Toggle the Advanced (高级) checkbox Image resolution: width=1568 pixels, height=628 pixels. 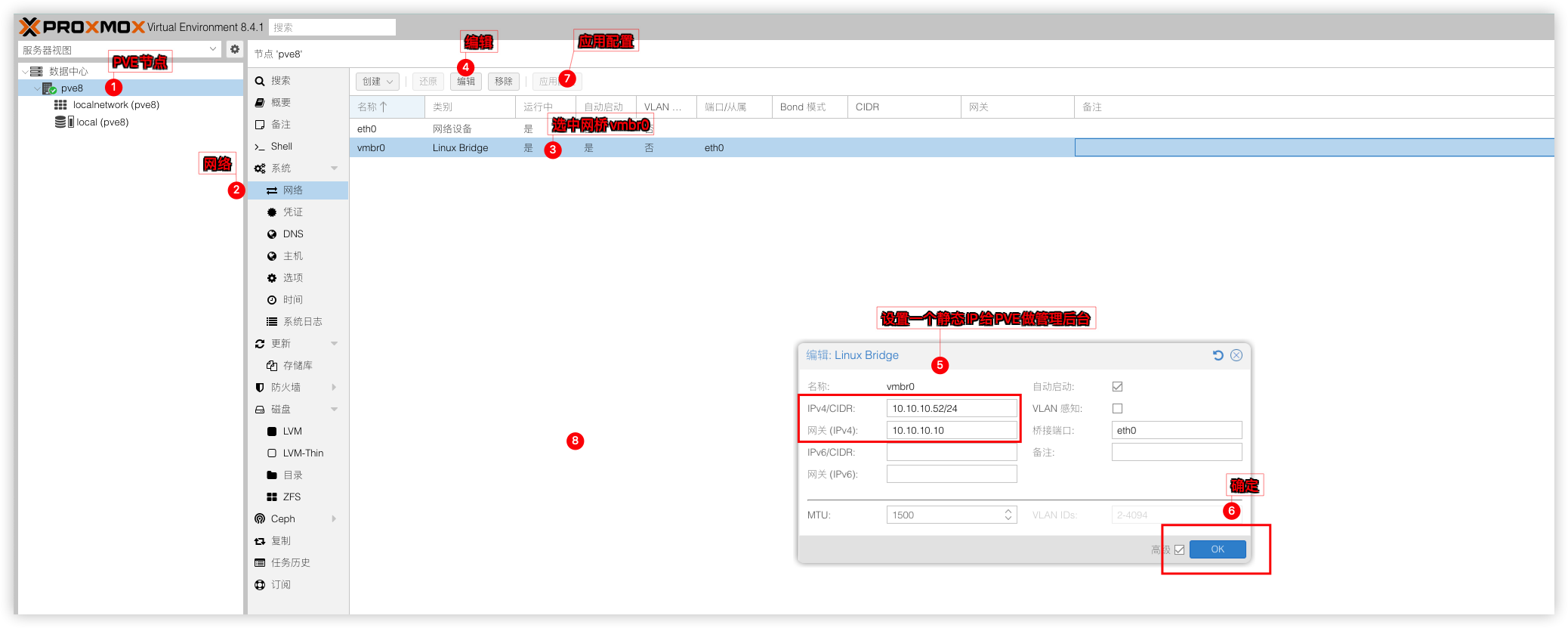coord(1180,550)
